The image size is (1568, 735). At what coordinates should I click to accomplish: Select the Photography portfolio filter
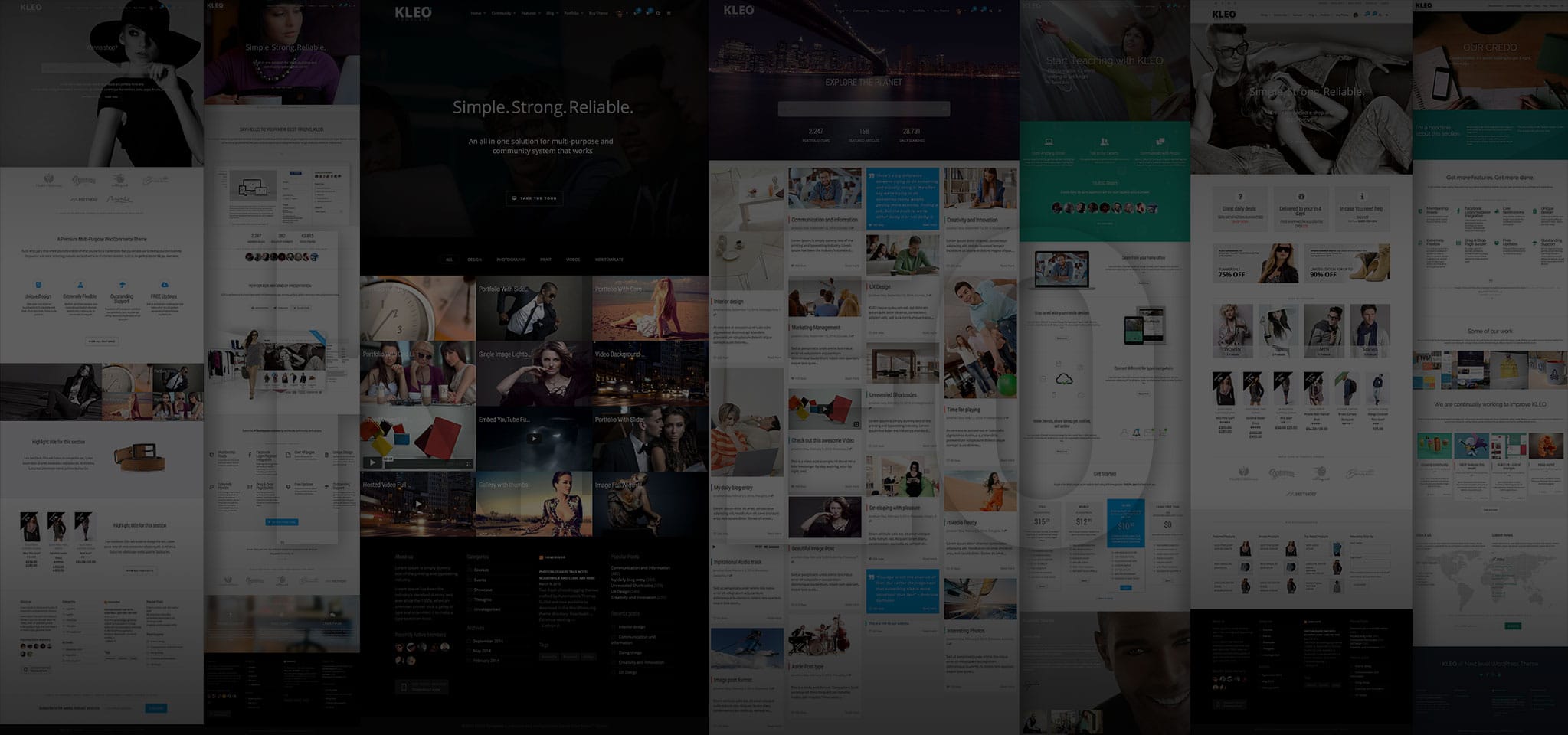click(511, 260)
